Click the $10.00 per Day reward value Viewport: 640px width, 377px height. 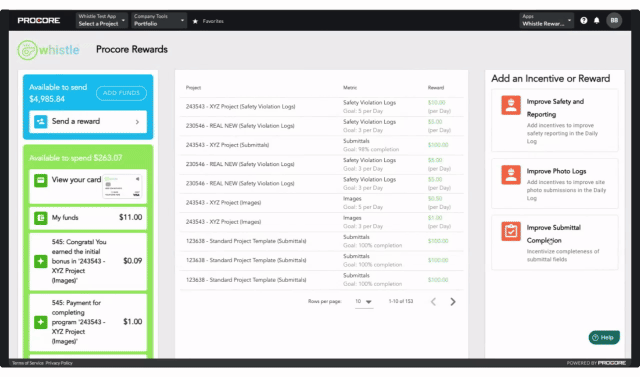point(439,107)
